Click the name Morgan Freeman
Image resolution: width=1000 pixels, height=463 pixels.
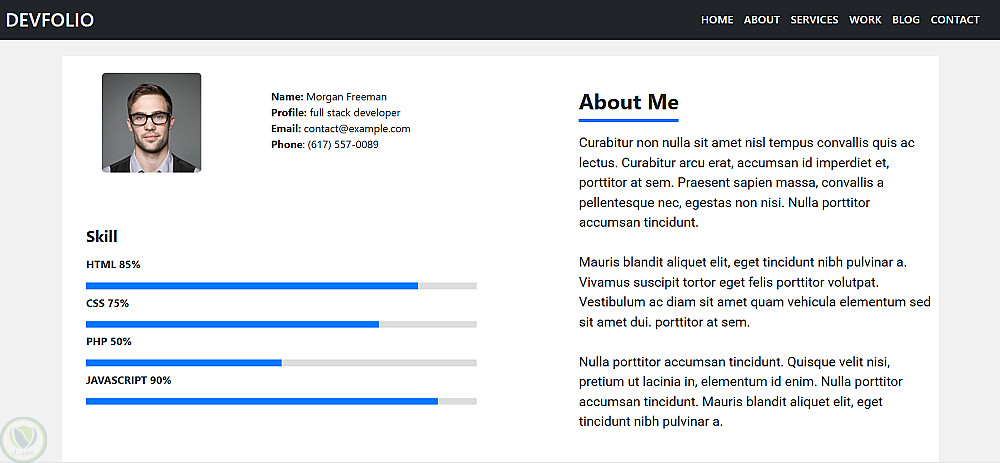click(x=346, y=97)
